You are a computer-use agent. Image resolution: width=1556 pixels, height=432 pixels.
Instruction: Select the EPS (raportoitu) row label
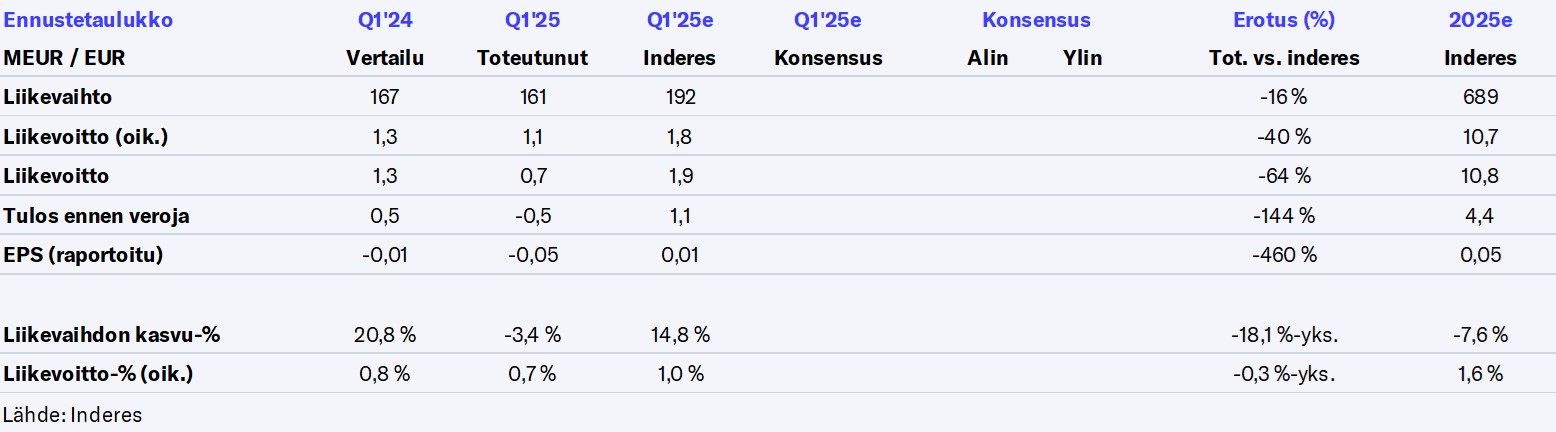[x=84, y=255]
